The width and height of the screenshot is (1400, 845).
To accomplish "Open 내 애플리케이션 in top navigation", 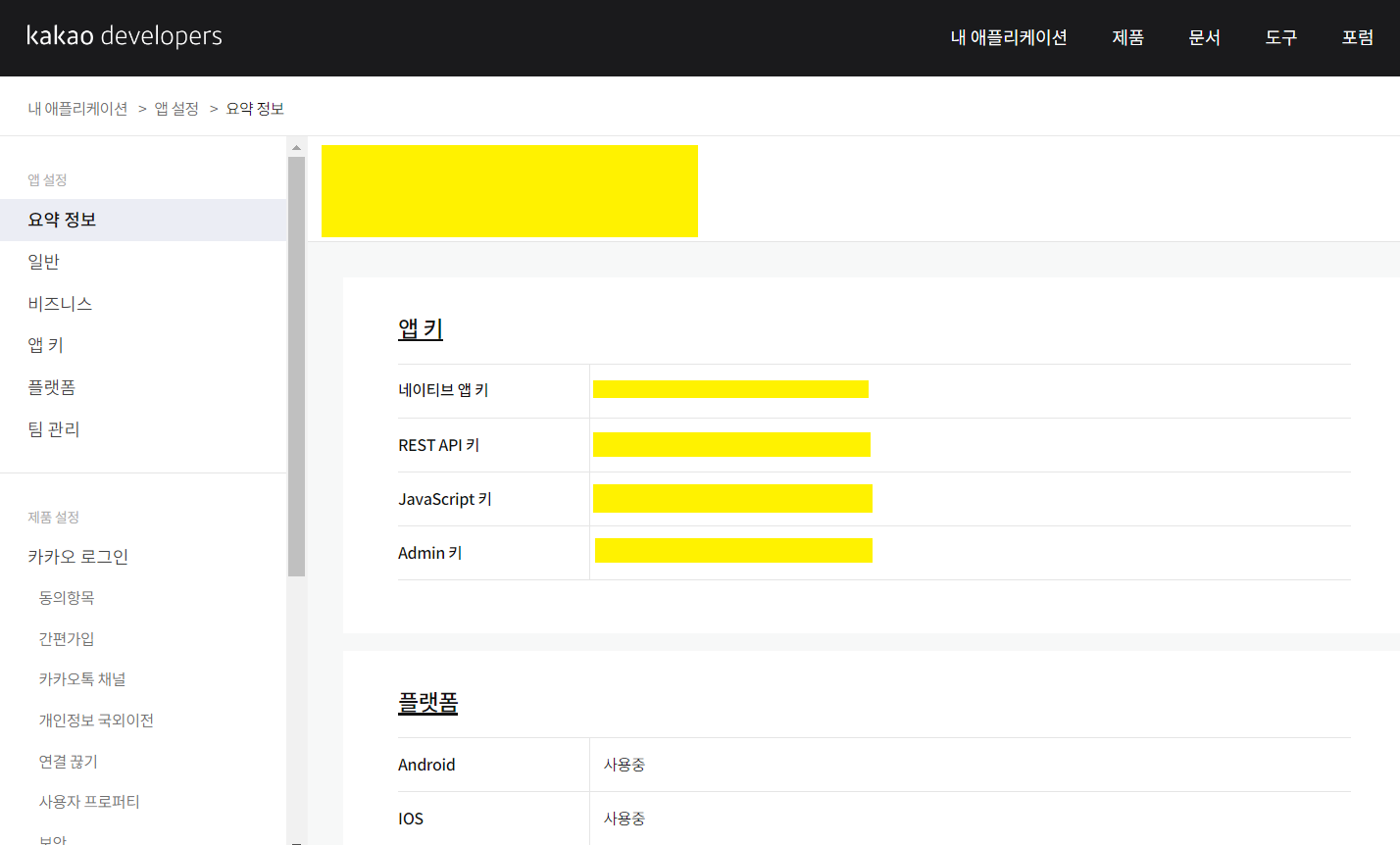I will coord(1009,37).
